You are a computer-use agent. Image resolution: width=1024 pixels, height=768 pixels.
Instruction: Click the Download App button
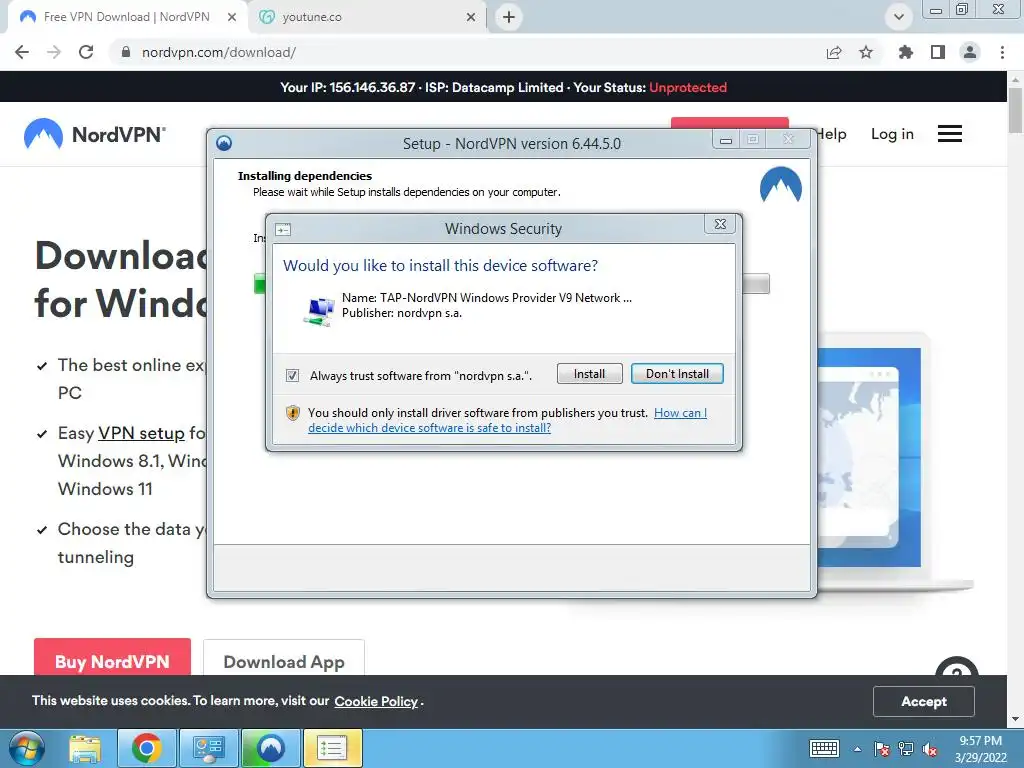pos(283,657)
